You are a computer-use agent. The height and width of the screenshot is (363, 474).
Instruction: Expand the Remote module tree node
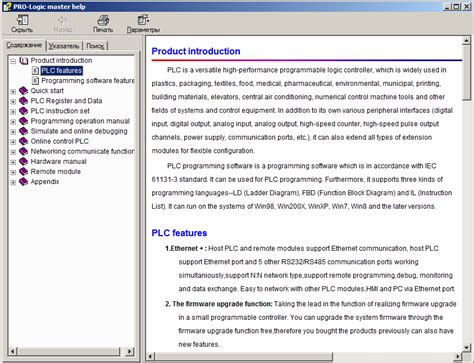[13, 172]
